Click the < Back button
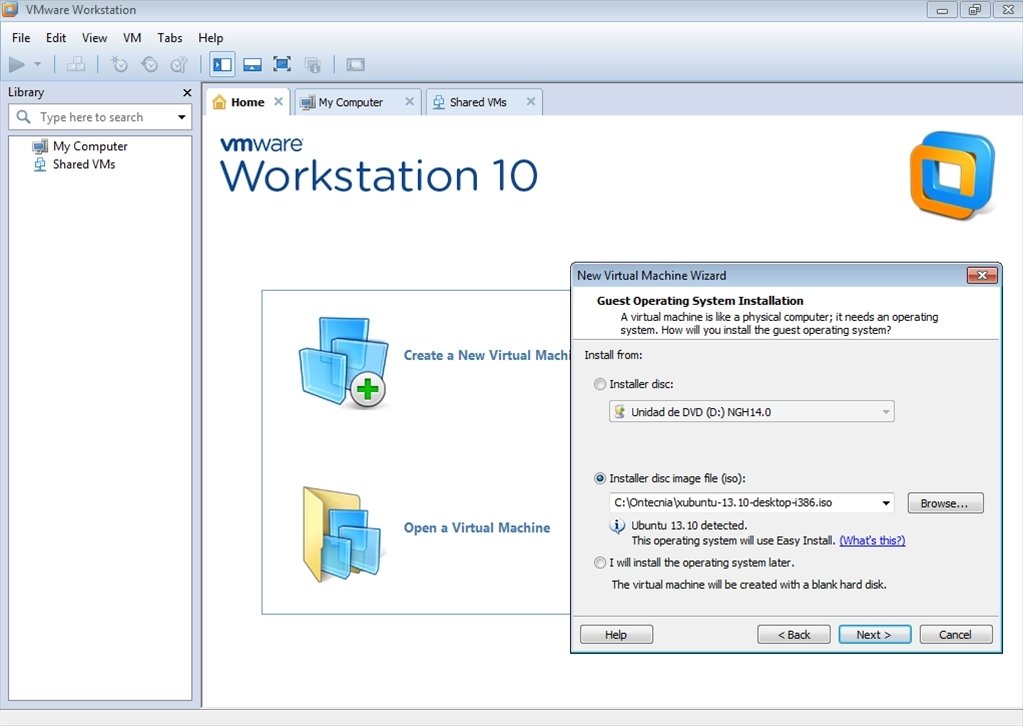 794,635
